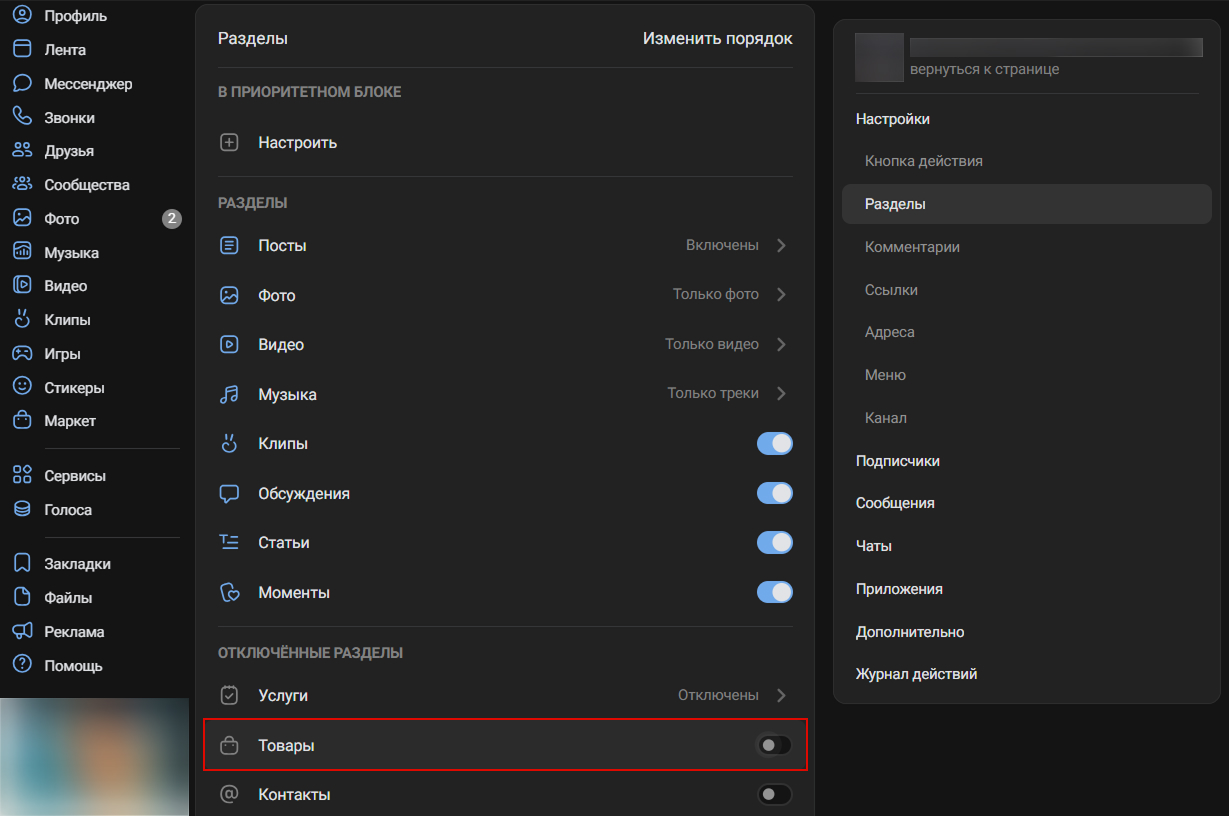This screenshot has width=1229, height=816.
Task: Open the Market bag icon
Action: point(22,421)
